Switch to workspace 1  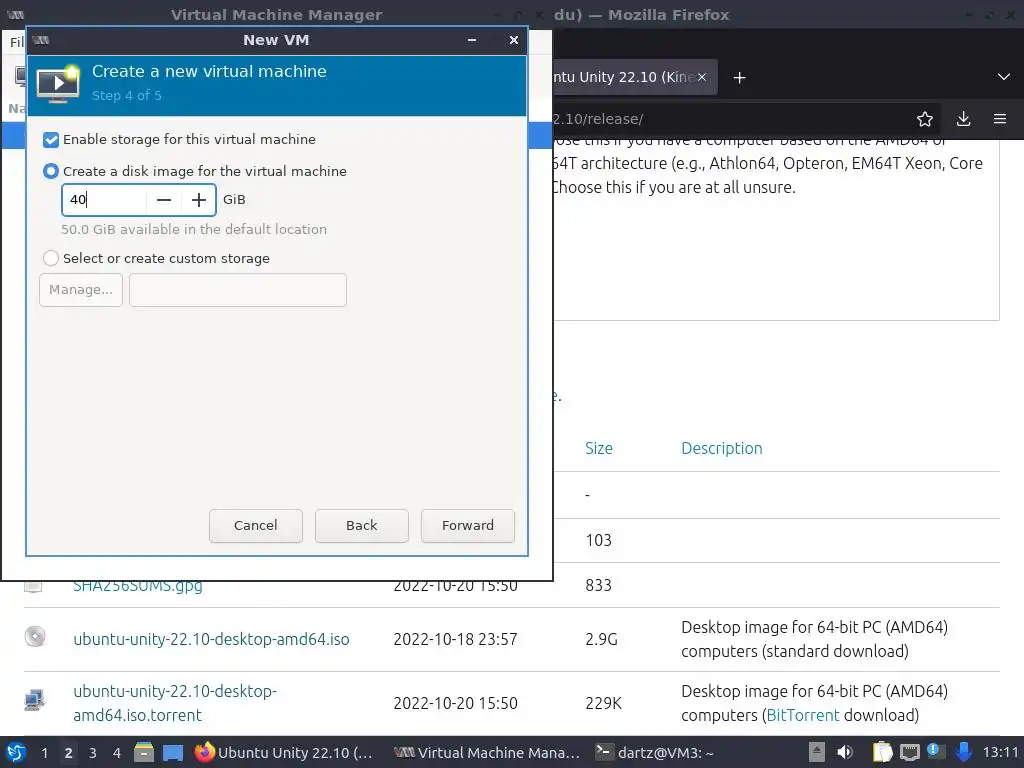coord(44,753)
